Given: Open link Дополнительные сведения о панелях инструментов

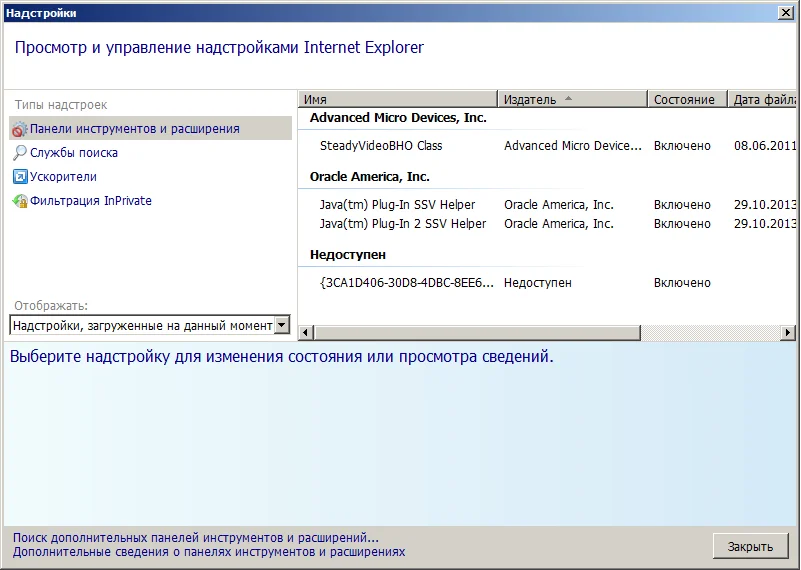Looking at the screenshot, I should pos(209,552).
